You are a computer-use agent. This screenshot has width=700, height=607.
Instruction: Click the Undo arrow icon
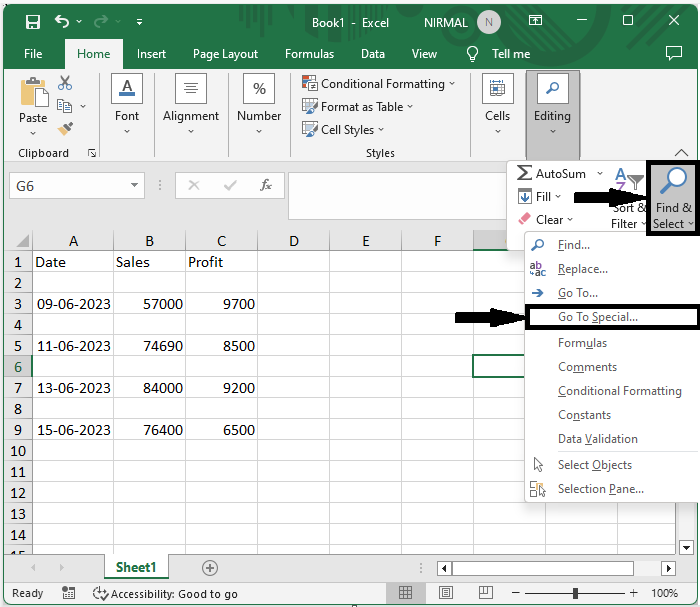tap(63, 21)
